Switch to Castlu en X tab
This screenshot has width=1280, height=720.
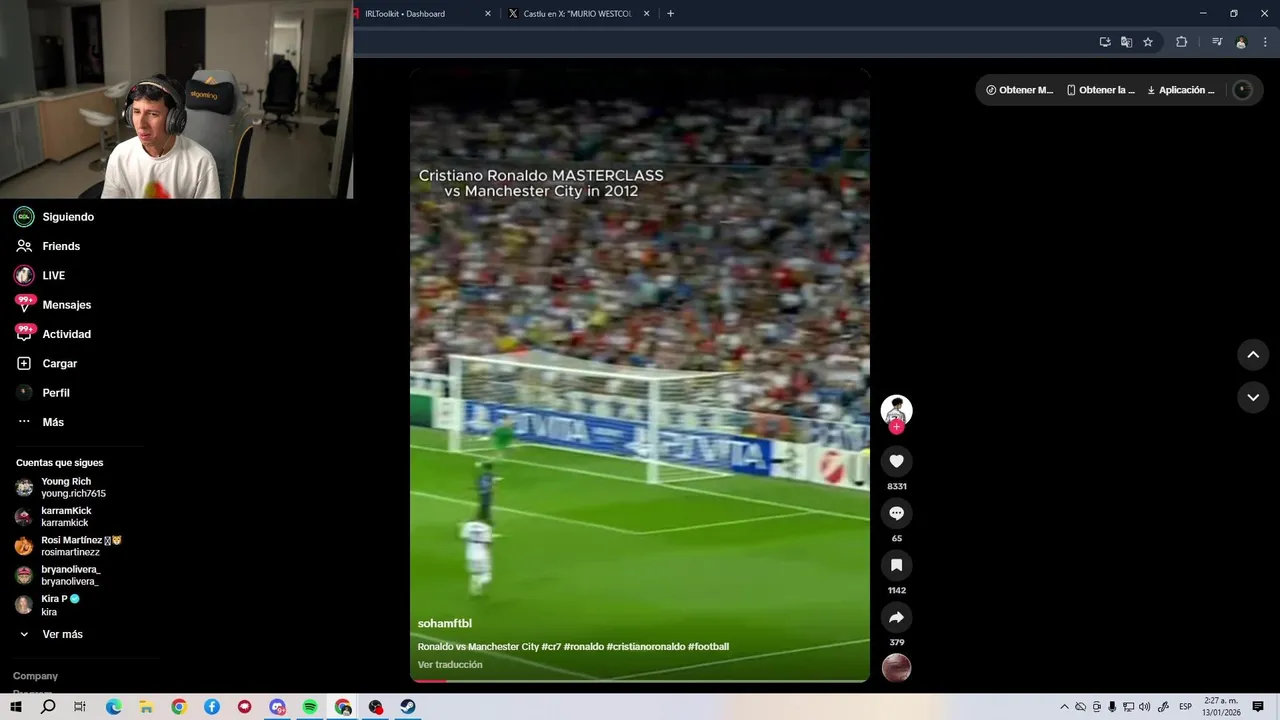click(x=578, y=14)
